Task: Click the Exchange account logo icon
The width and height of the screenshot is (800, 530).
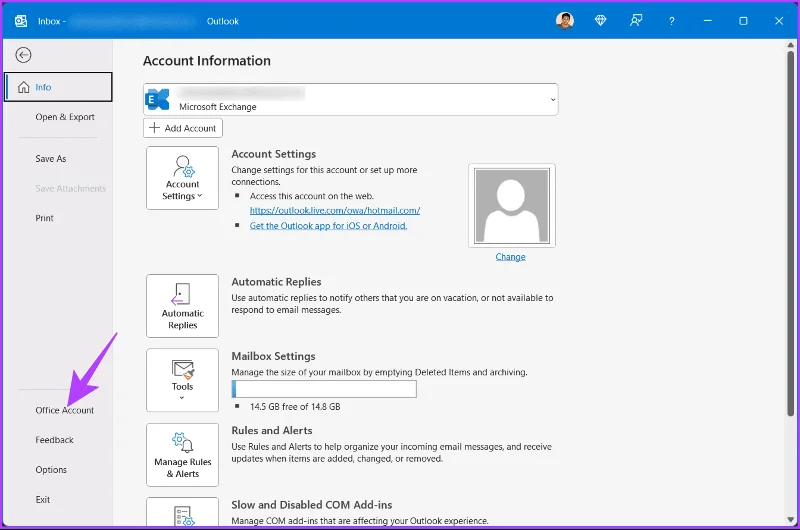Action: tap(157, 99)
